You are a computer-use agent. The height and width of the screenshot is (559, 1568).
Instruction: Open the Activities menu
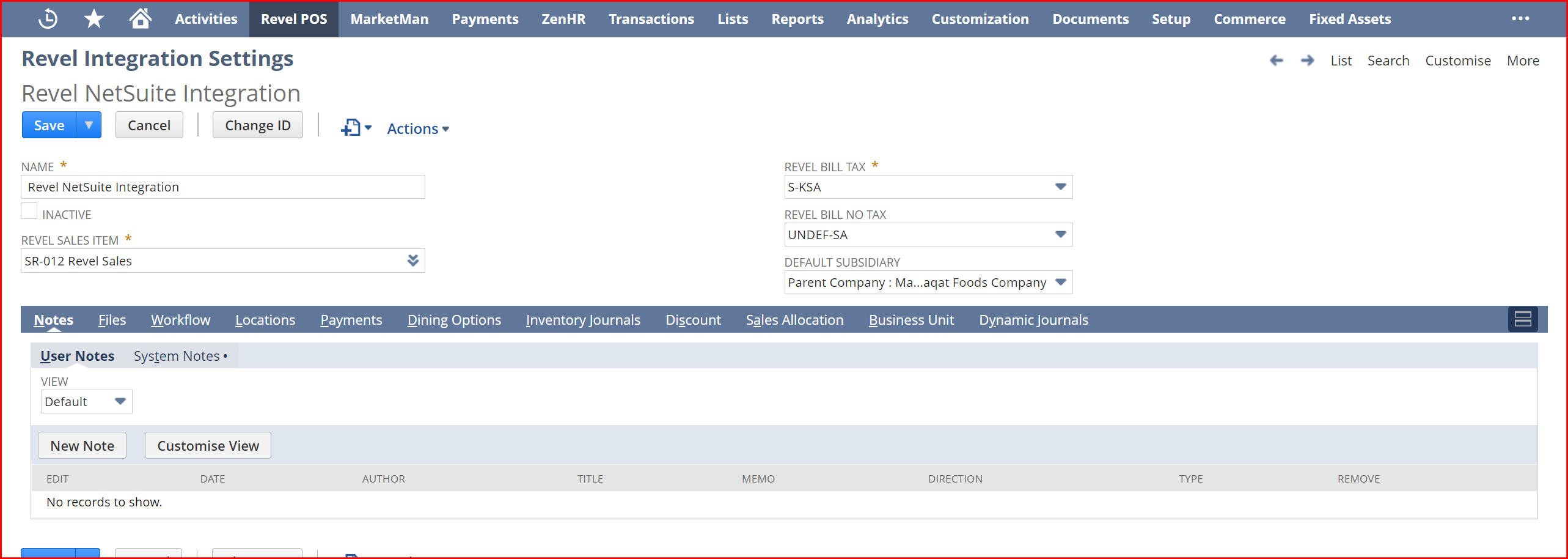[x=206, y=19]
